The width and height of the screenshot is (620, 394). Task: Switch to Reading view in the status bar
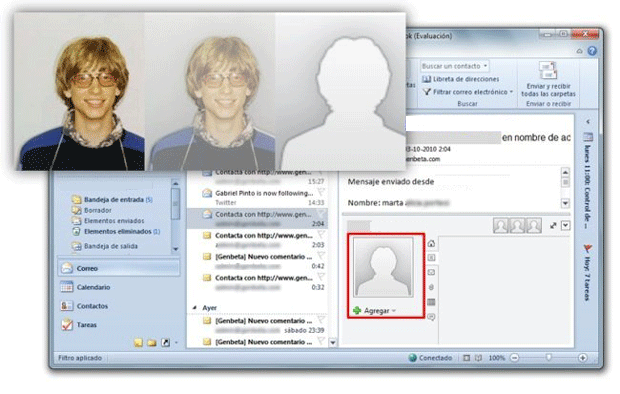(478, 358)
